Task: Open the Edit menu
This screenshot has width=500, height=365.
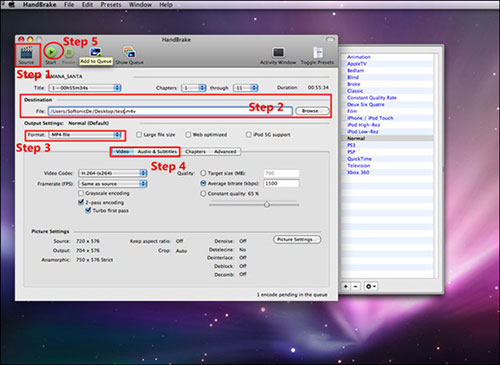Action: (x=87, y=5)
